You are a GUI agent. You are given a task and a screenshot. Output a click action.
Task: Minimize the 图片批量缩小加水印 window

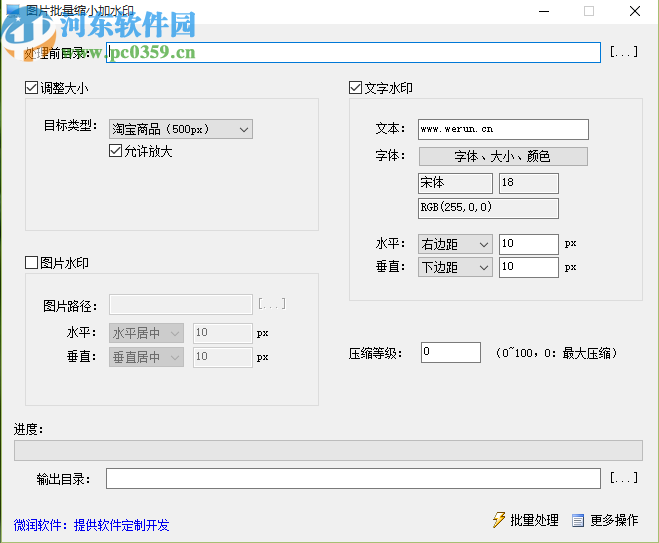[x=544, y=11]
